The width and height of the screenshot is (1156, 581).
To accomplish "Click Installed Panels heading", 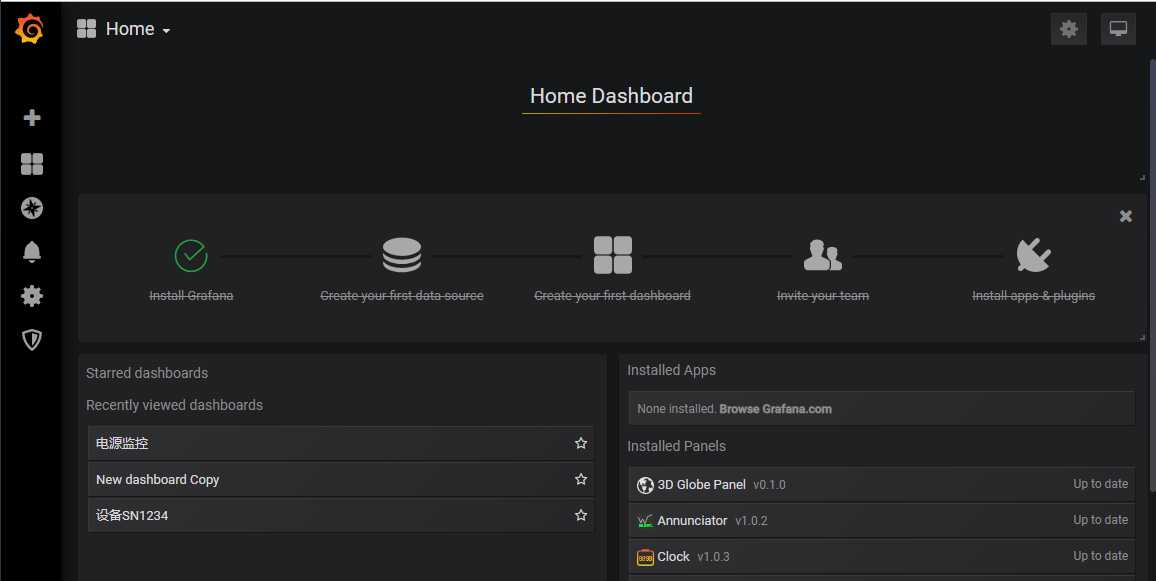I will (676, 446).
